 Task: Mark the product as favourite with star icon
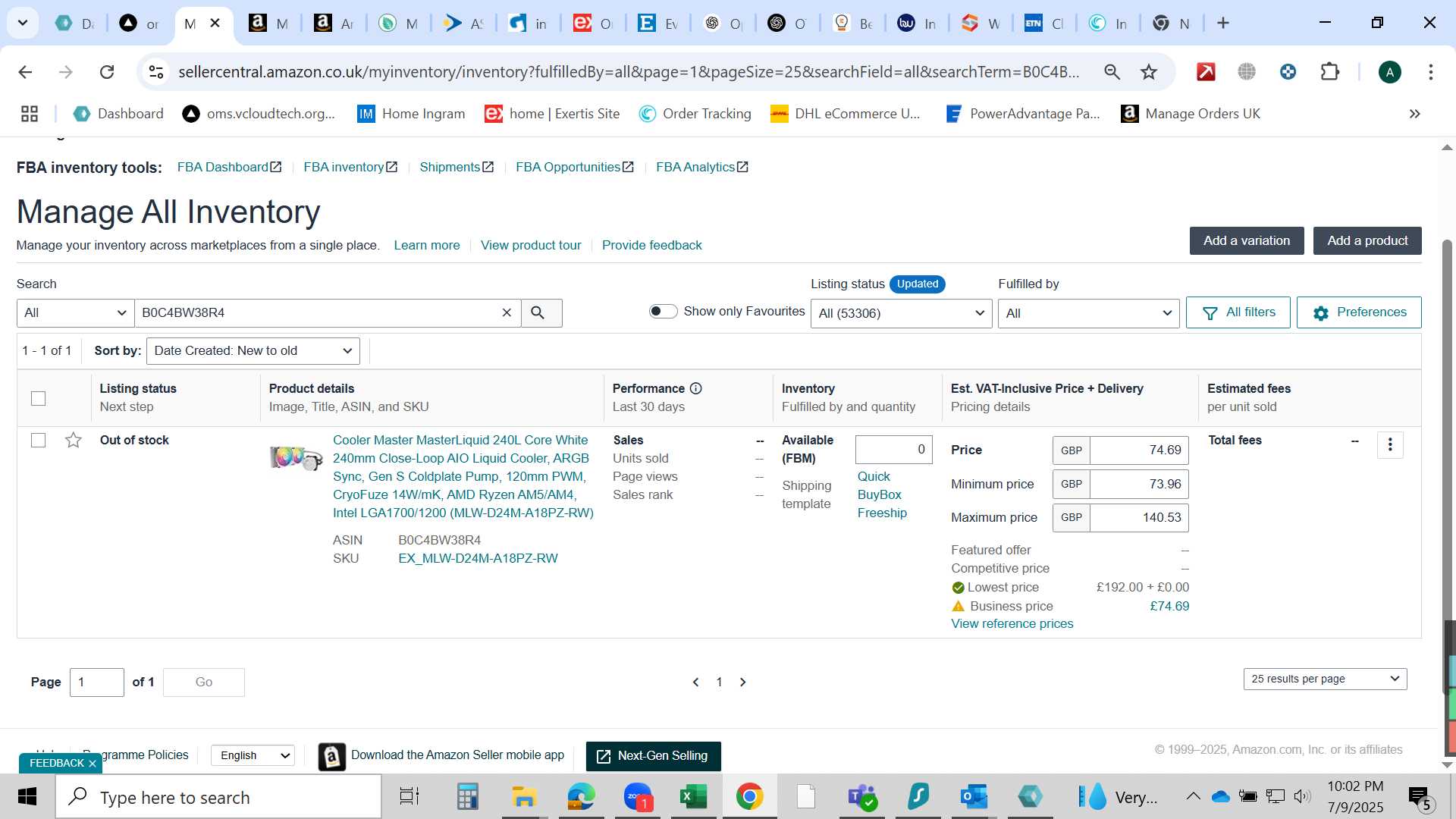tap(74, 440)
